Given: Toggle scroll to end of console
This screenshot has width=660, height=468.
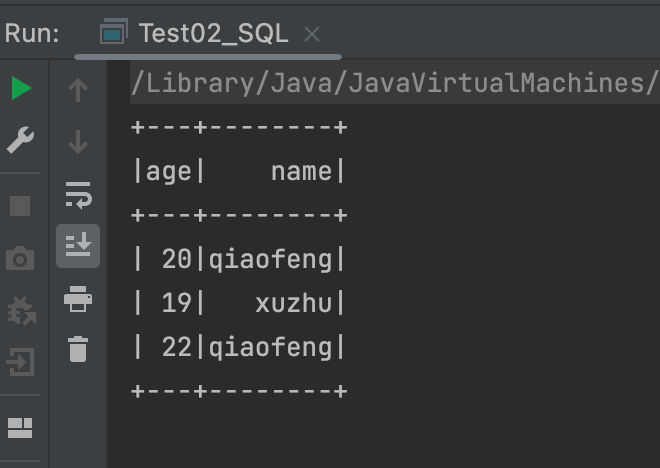Looking at the screenshot, I should point(78,245).
